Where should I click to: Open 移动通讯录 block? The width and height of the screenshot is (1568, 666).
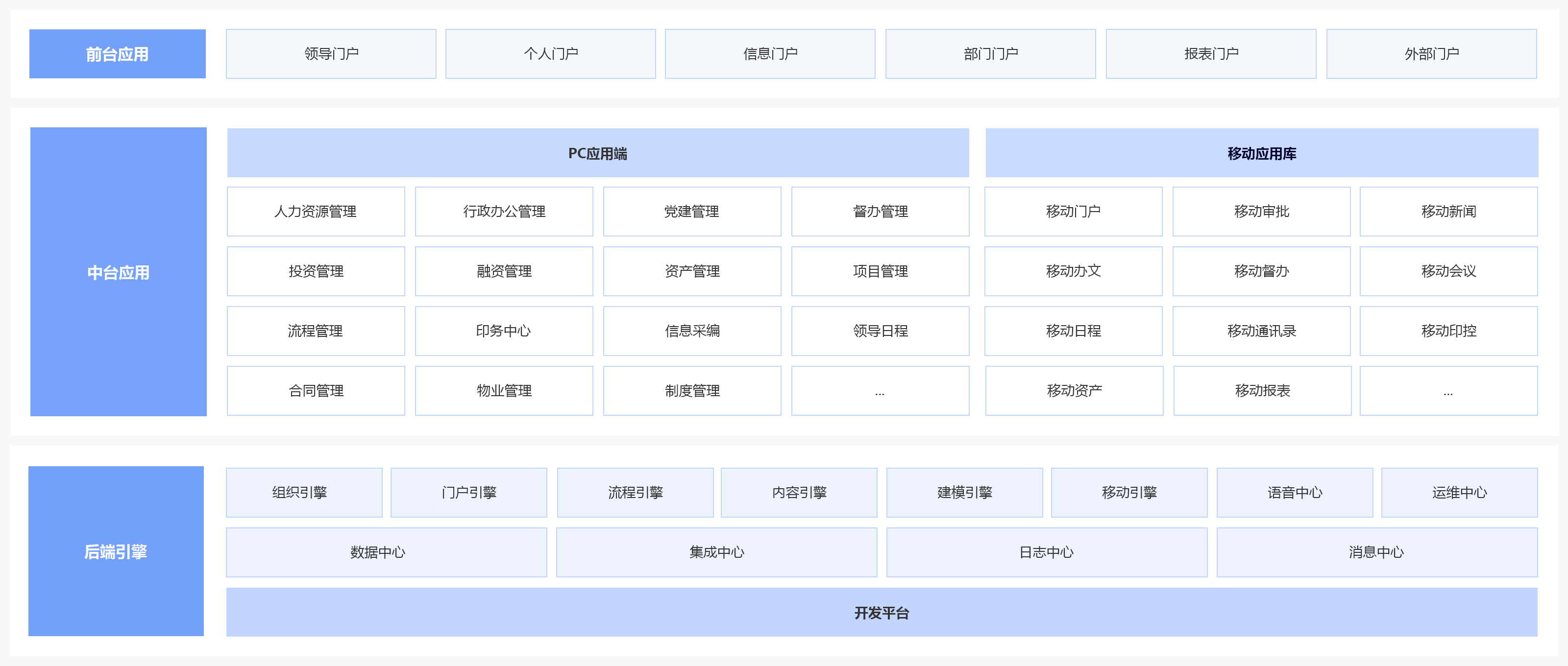[1261, 330]
